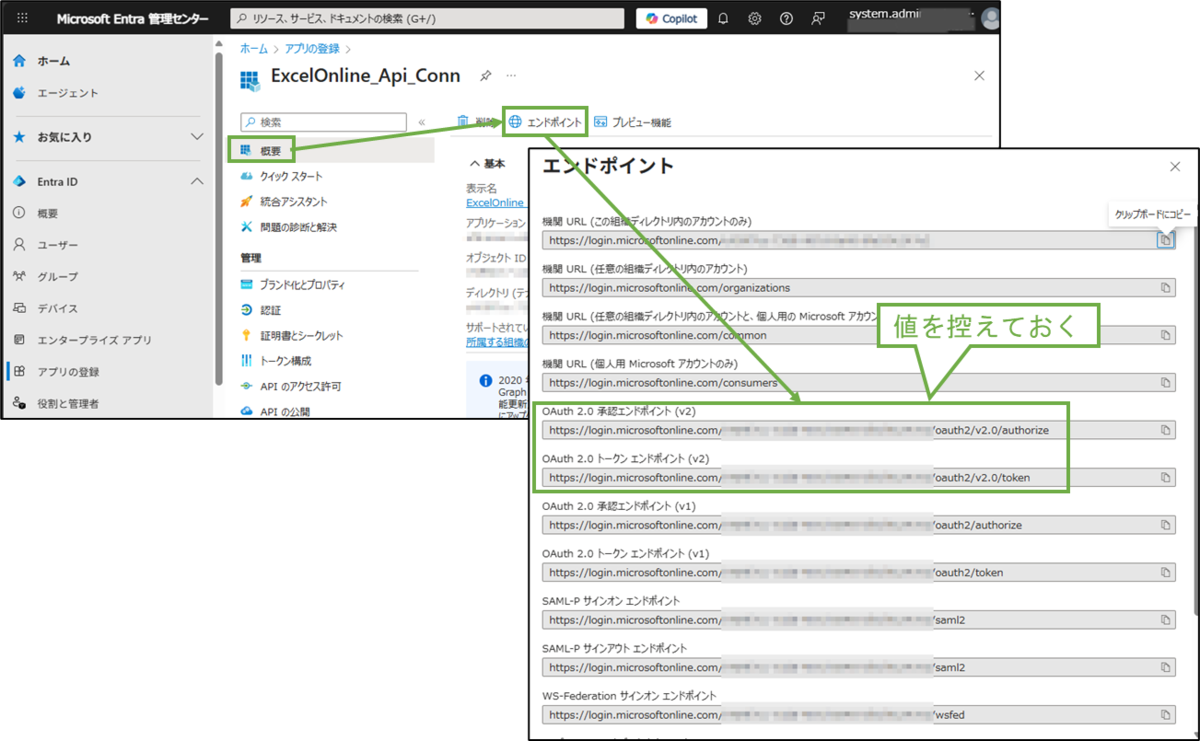Click the ExcelOnline display name link
Image resolution: width=1200 pixels, height=741 pixels.
point(496,202)
